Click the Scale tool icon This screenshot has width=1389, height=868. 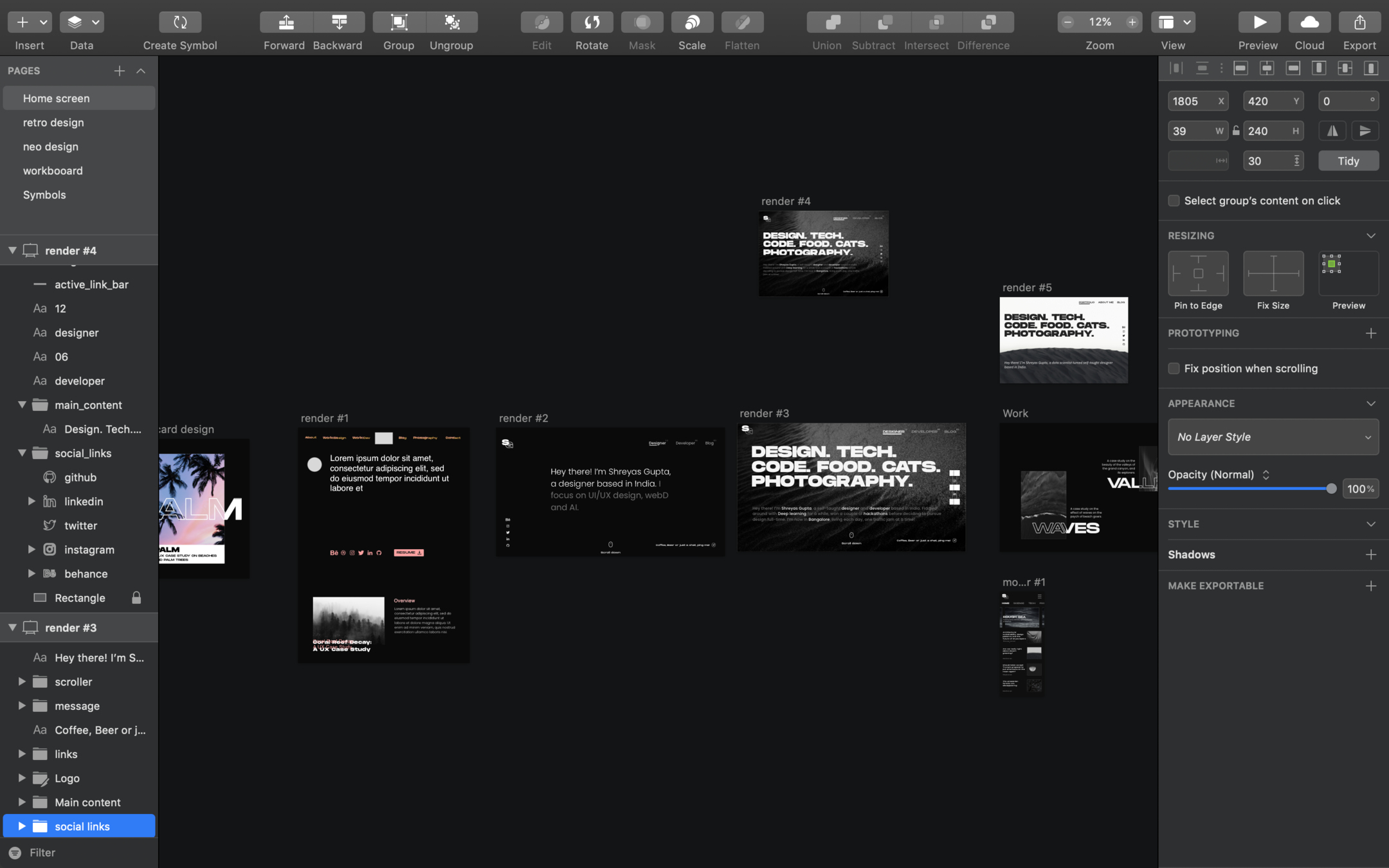click(x=692, y=23)
